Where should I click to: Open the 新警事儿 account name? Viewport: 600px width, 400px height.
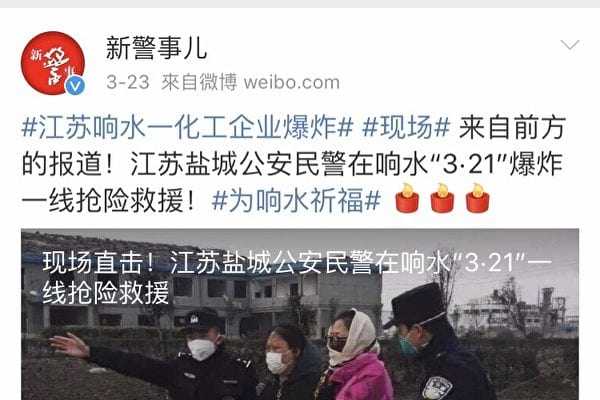(x=157, y=49)
